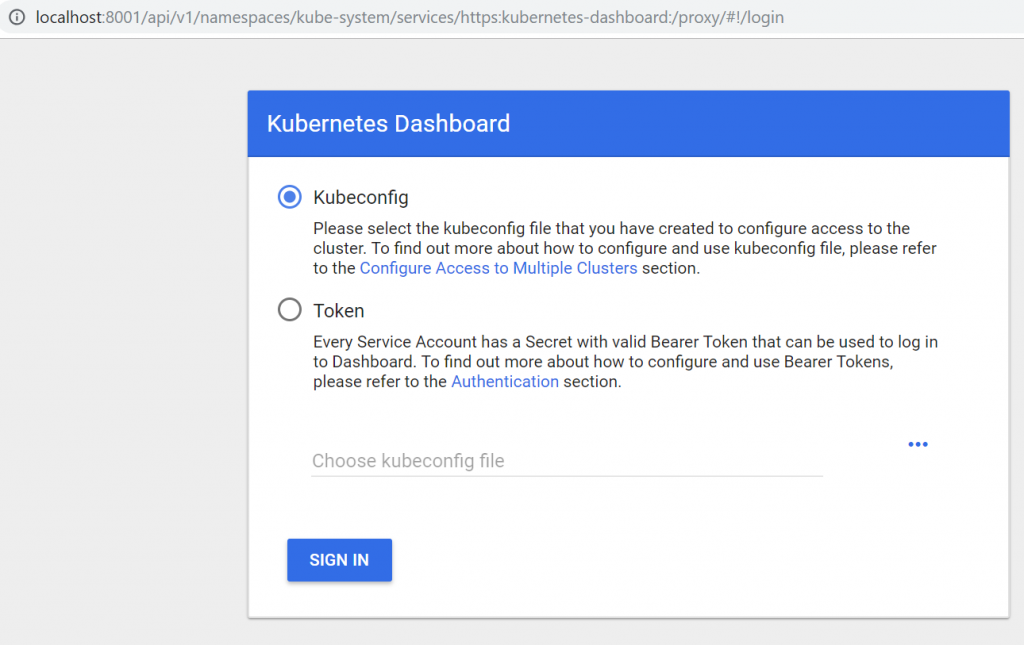
Task: Click the Kubeconfig option label text
Action: click(x=360, y=197)
